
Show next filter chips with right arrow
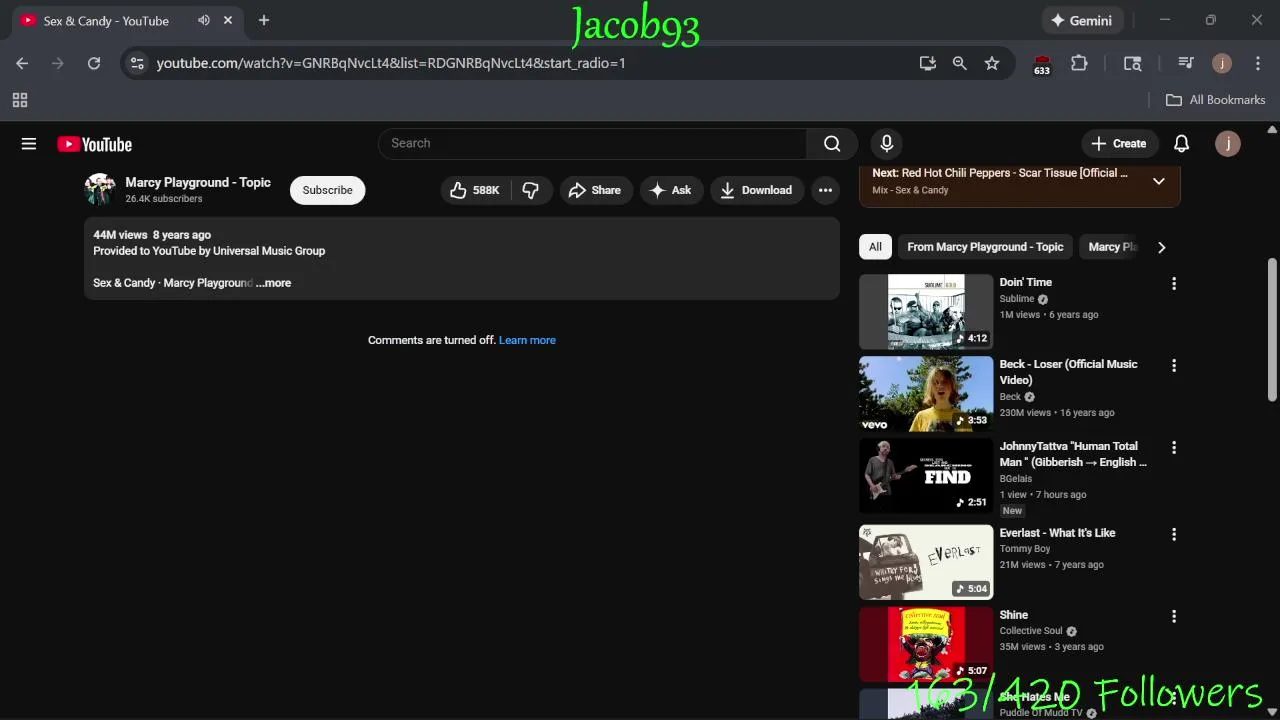click(x=1161, y=247)
